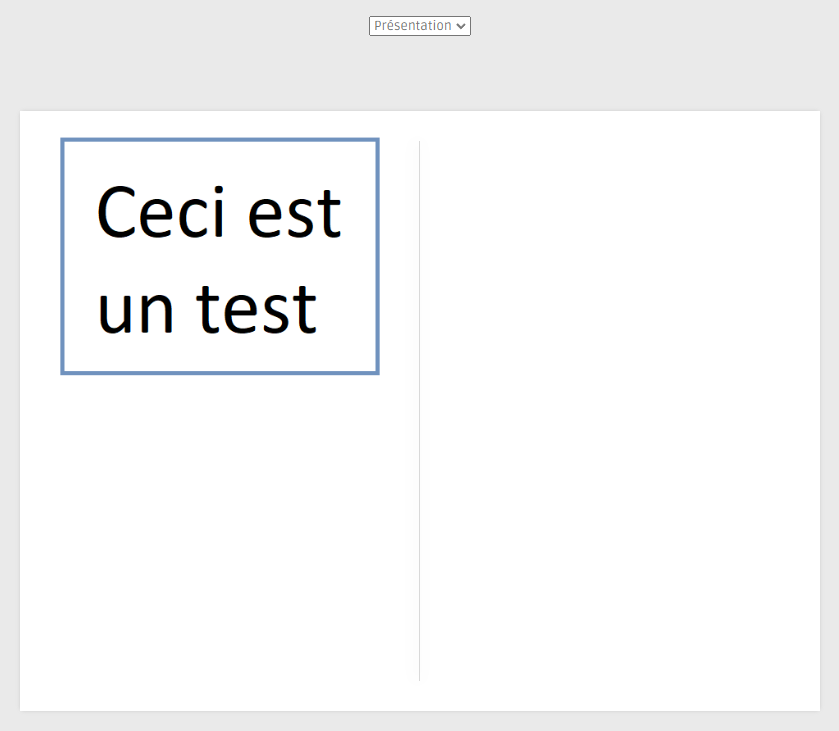
Task: Open the Présentation dropdown menu
Action: pyautogui.click(x=420, y=26)
